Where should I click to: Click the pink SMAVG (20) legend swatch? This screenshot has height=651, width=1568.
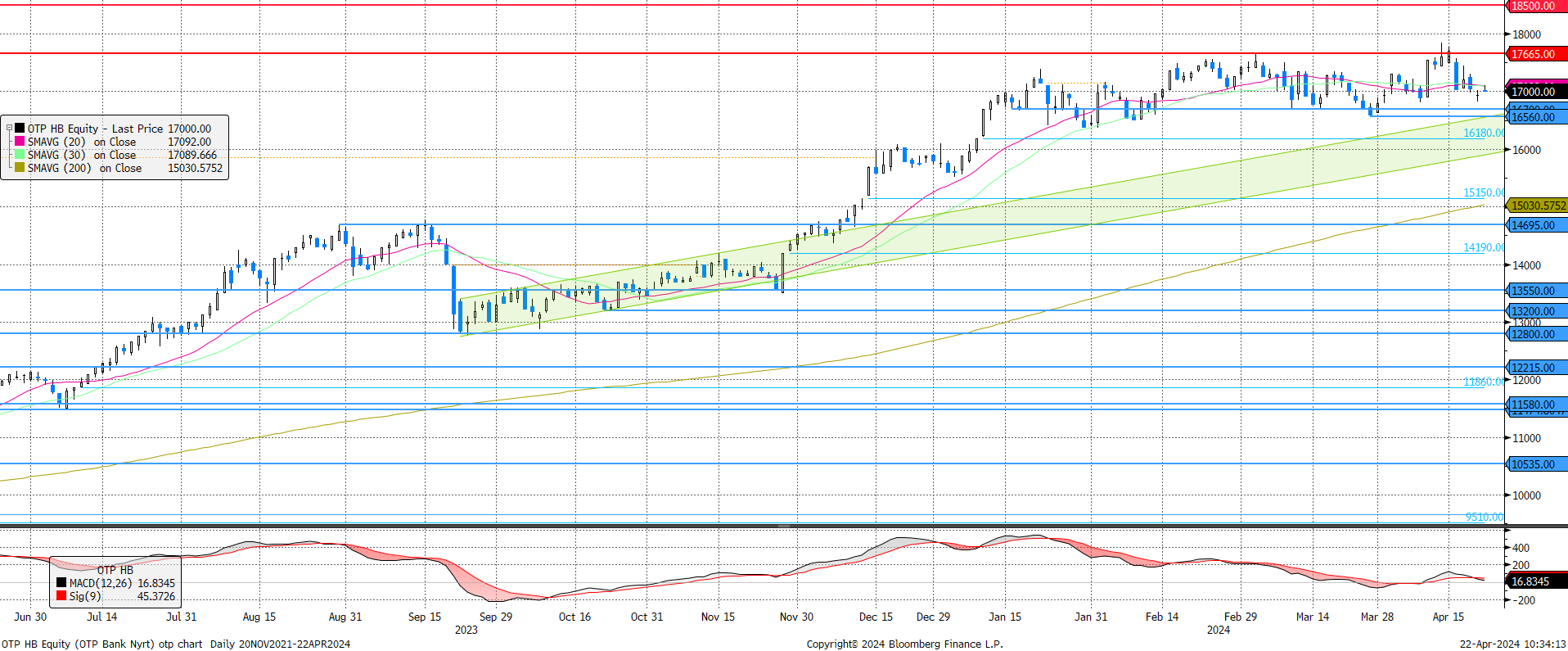point(20,142)
